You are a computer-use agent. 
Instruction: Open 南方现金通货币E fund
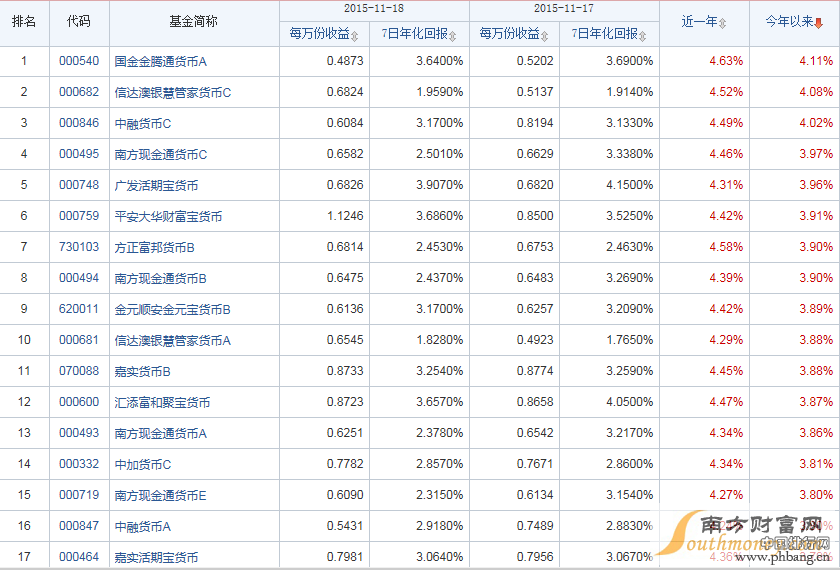point(161,497)
